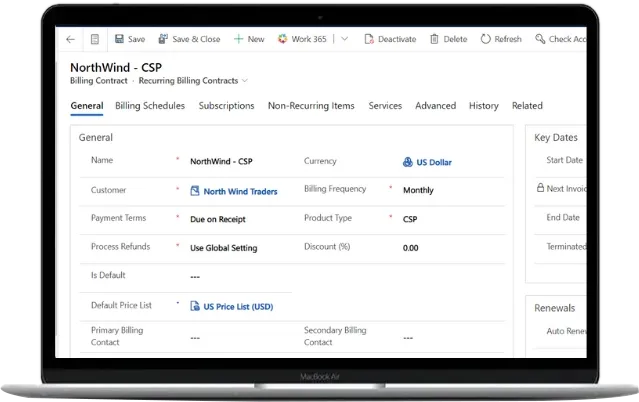This screenshot has height=402, width=639.
Task: Click the Refresh circular arrow icon
Action: [485, 39]
